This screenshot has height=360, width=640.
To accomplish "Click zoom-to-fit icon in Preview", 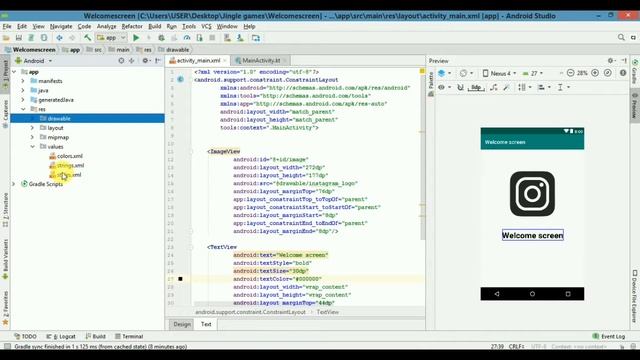I will pos(608,73).
